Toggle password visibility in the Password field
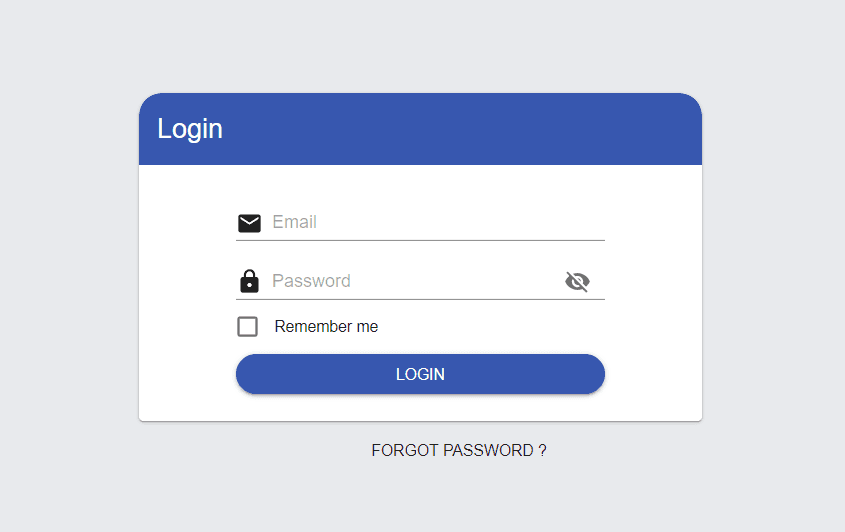845x532 pixels. pyautogui.click(x=577, y=281)
